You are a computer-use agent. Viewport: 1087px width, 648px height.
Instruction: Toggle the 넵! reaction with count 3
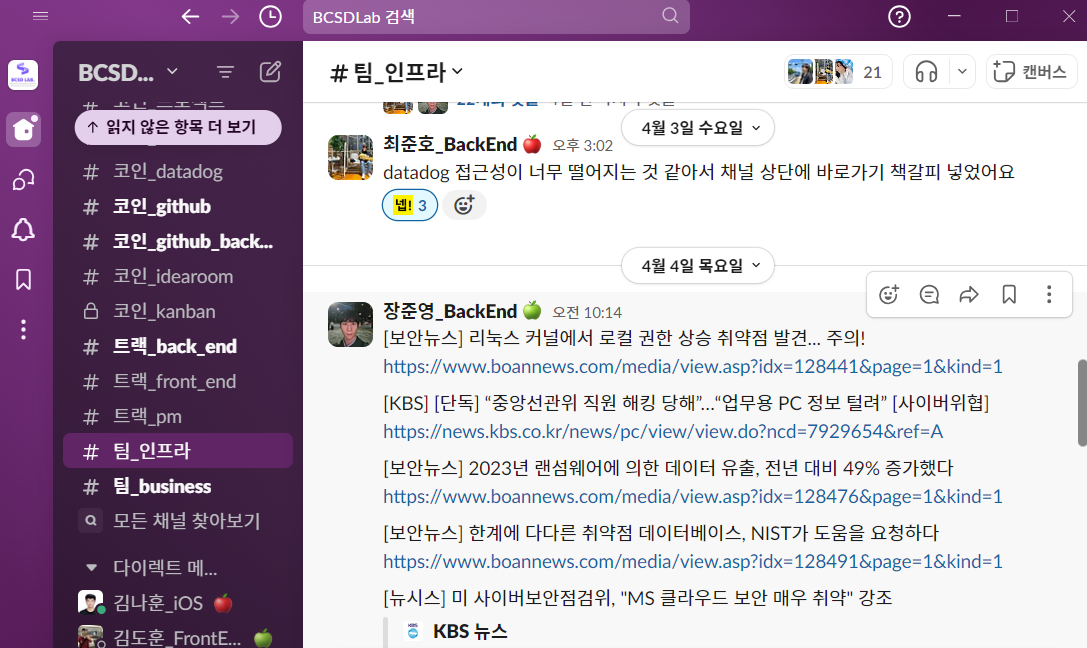(410, 205)
